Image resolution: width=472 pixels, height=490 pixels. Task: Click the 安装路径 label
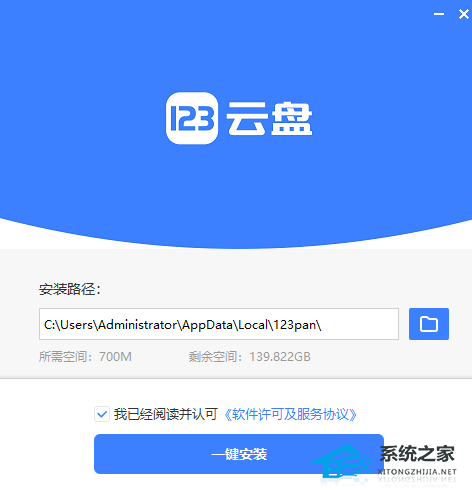[x=70, y=289]
